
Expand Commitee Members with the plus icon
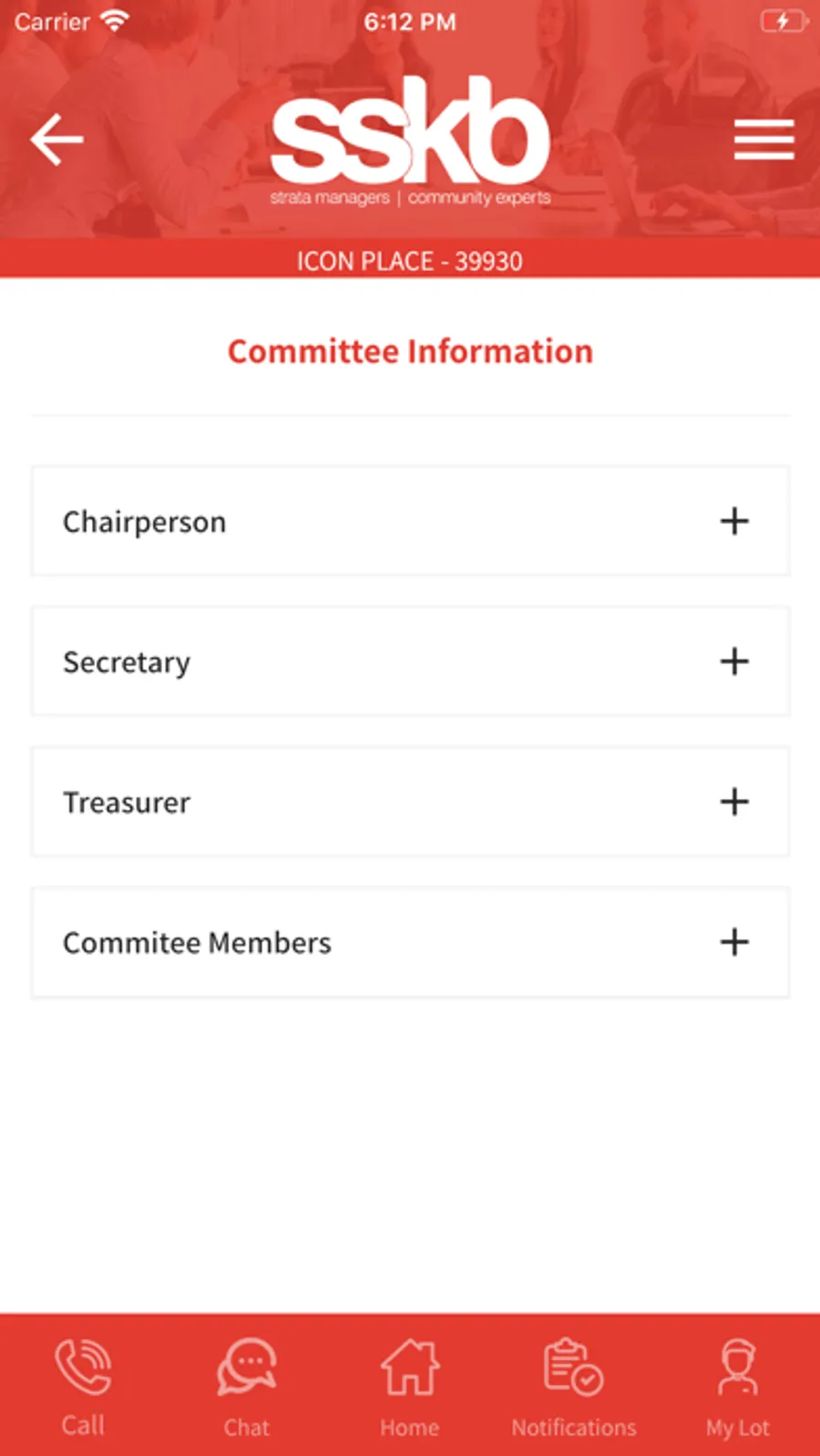coord(734,942)
